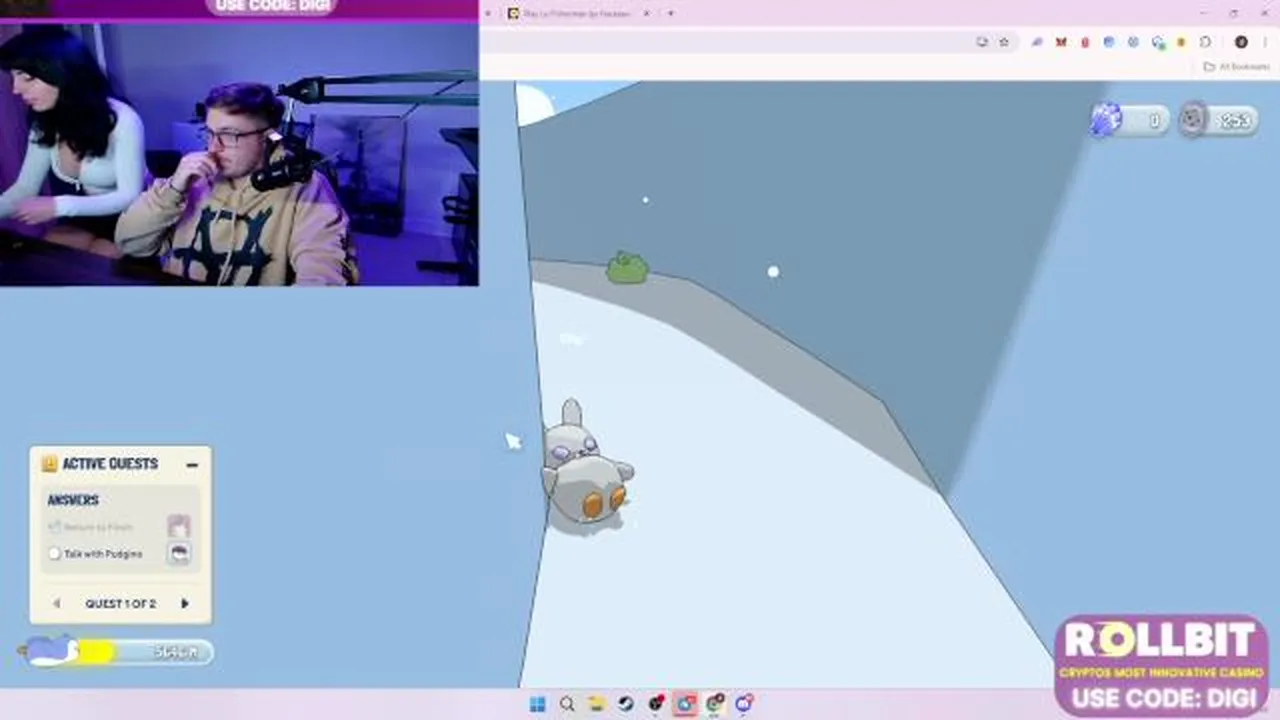Open a new browser tab
Screen dimensions: 1280x720
click(x=671, y=13)
